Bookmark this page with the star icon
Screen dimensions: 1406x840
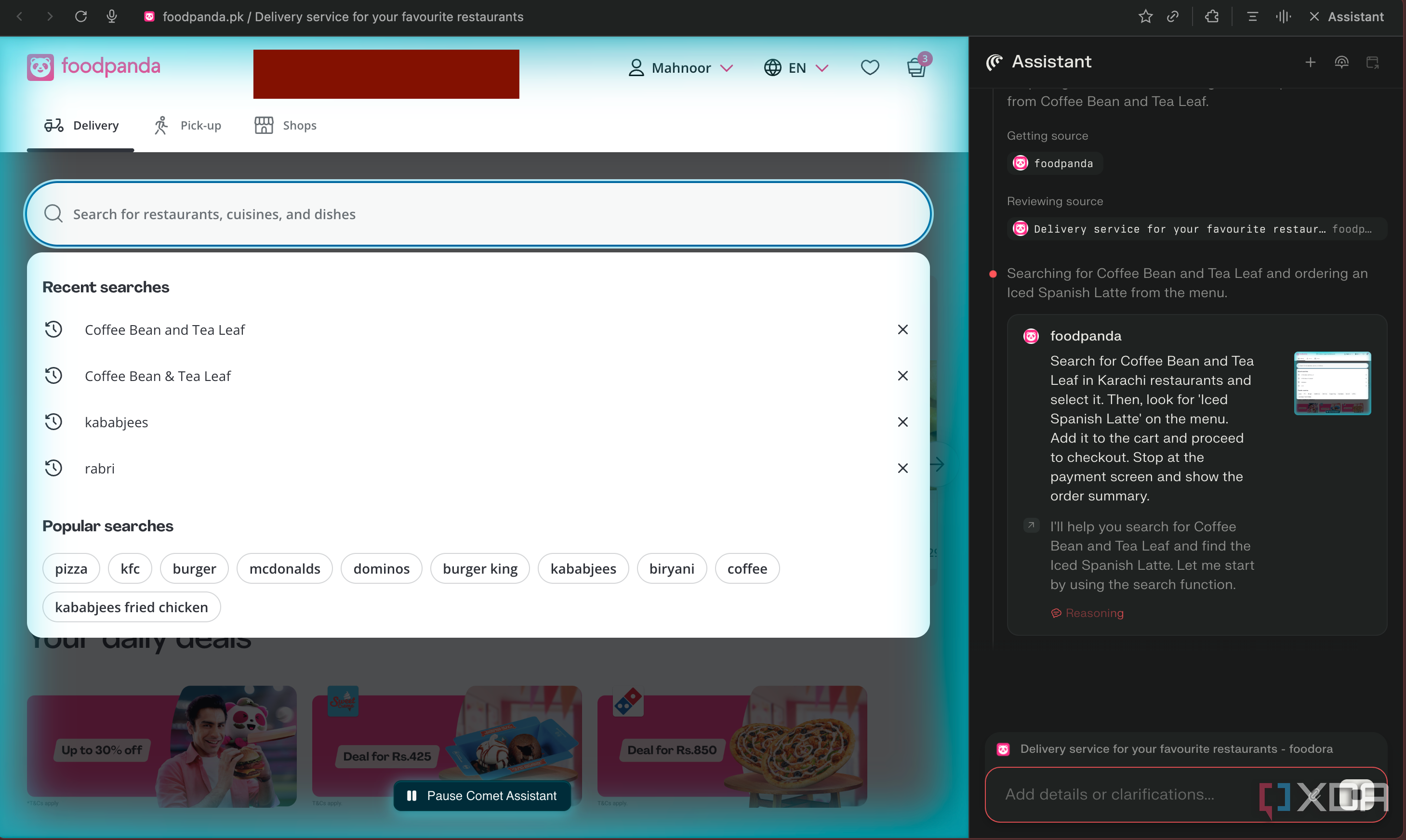[x=1145, y=16]
